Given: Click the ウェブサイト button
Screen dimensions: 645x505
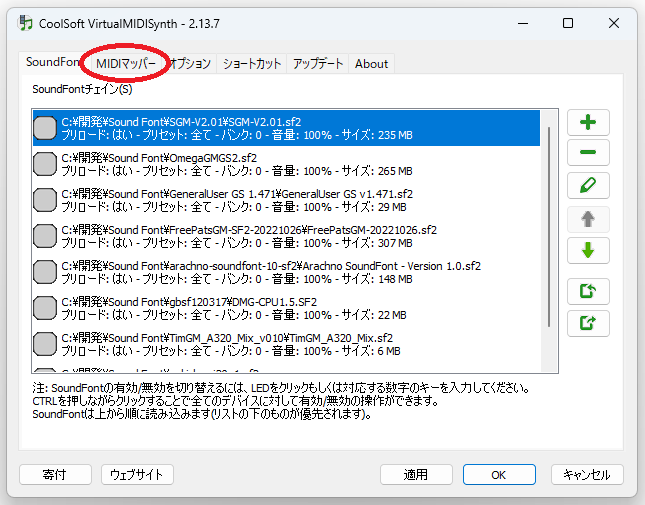Looking at the screenshot, I should (x=137, y=475).
